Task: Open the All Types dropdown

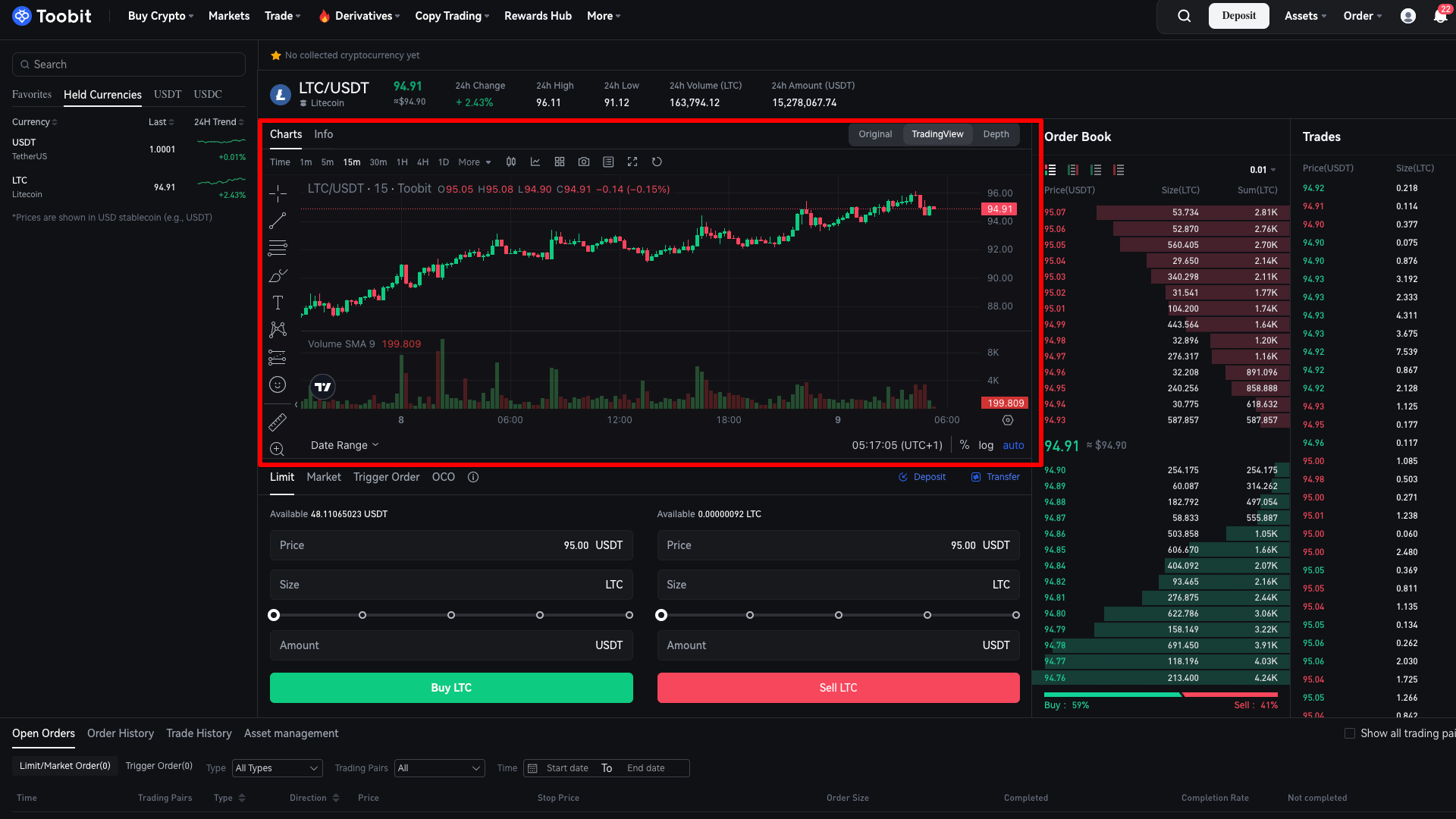Action: [277, 768]
